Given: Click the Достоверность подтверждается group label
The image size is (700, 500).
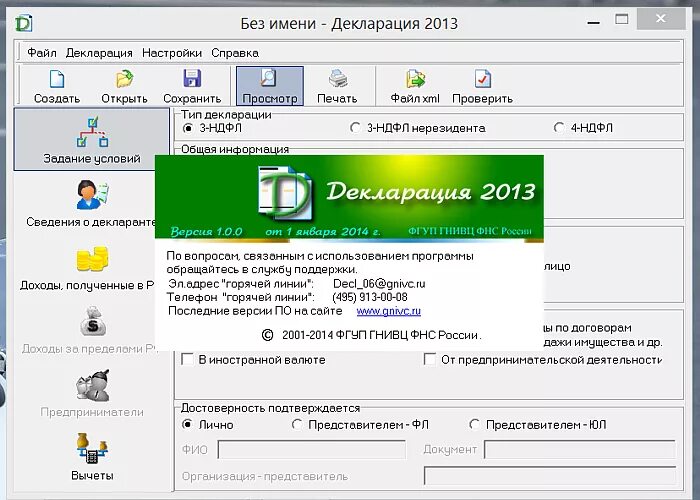Looking at the screenshot, I should (270, 408).
